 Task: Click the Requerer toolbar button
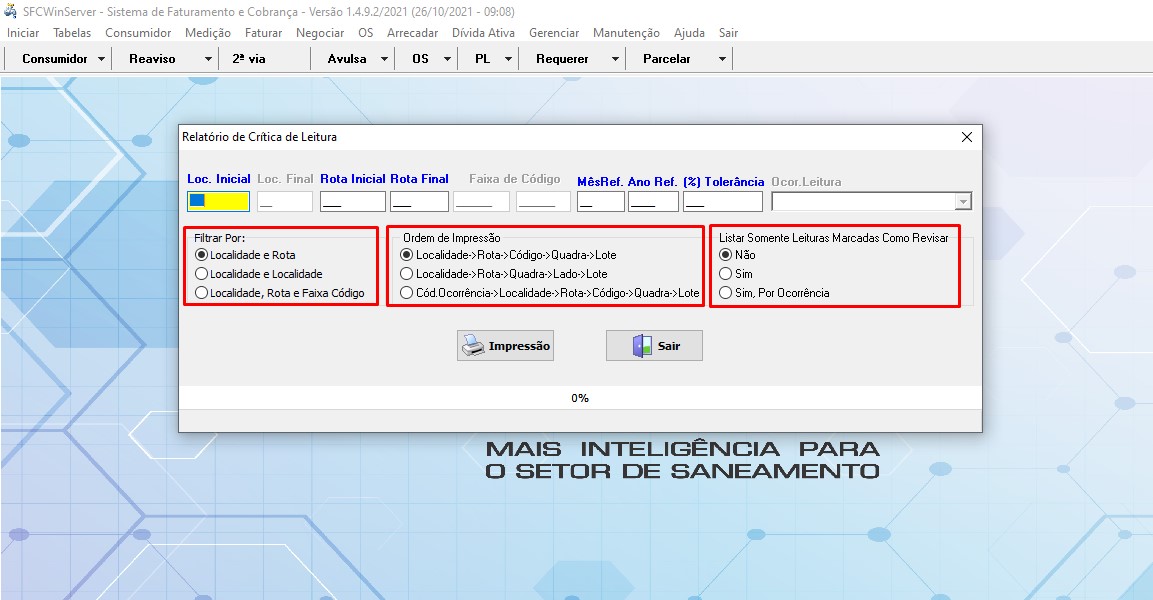[x=562, y=59]
